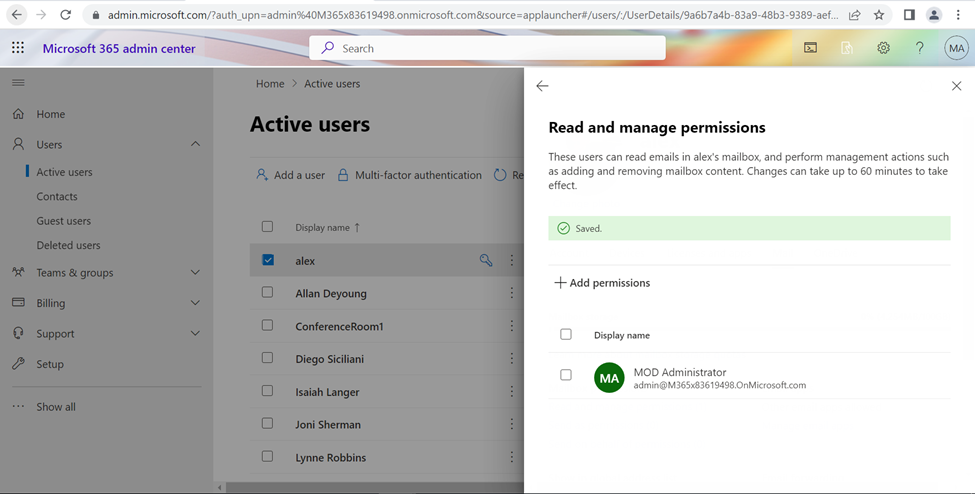The height and width of the screenshot is (494, 975).
Task: Open Cloud Shell icon in header
Action: (x=810, y=48)
